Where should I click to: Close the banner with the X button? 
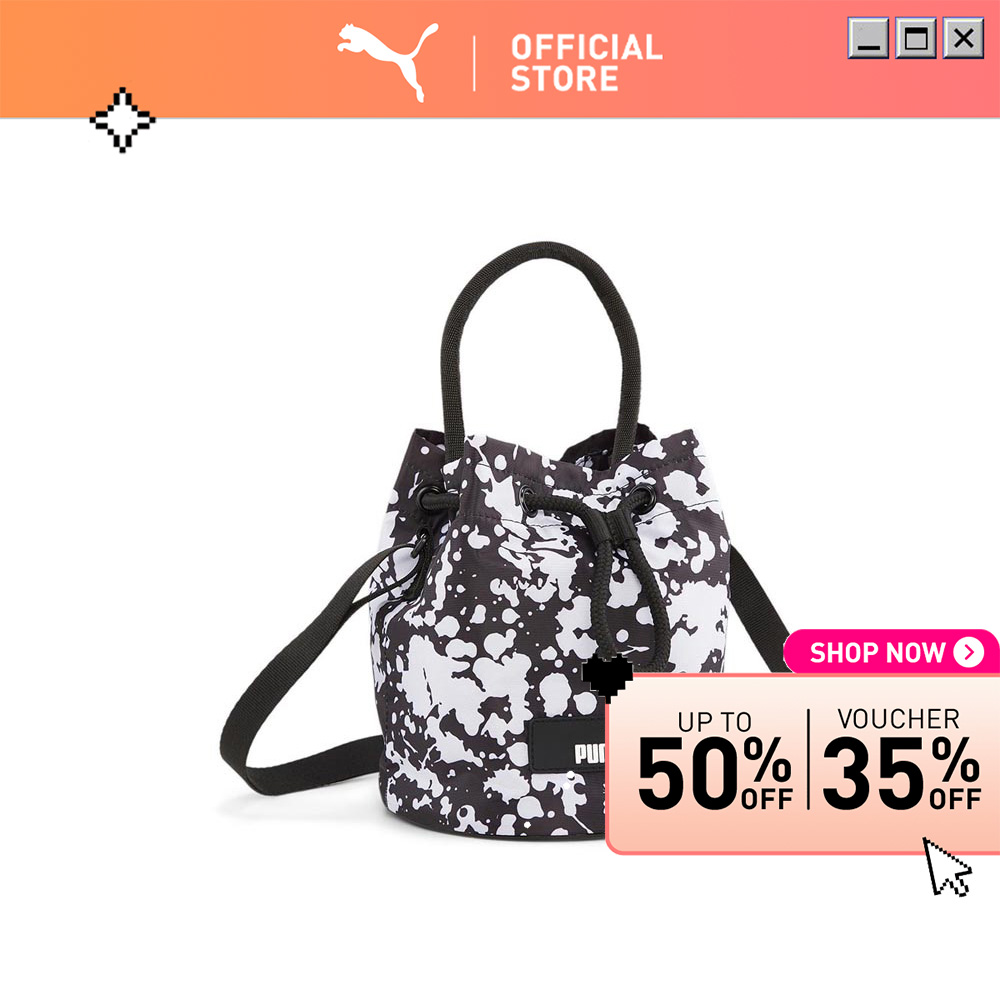point(963,38)
